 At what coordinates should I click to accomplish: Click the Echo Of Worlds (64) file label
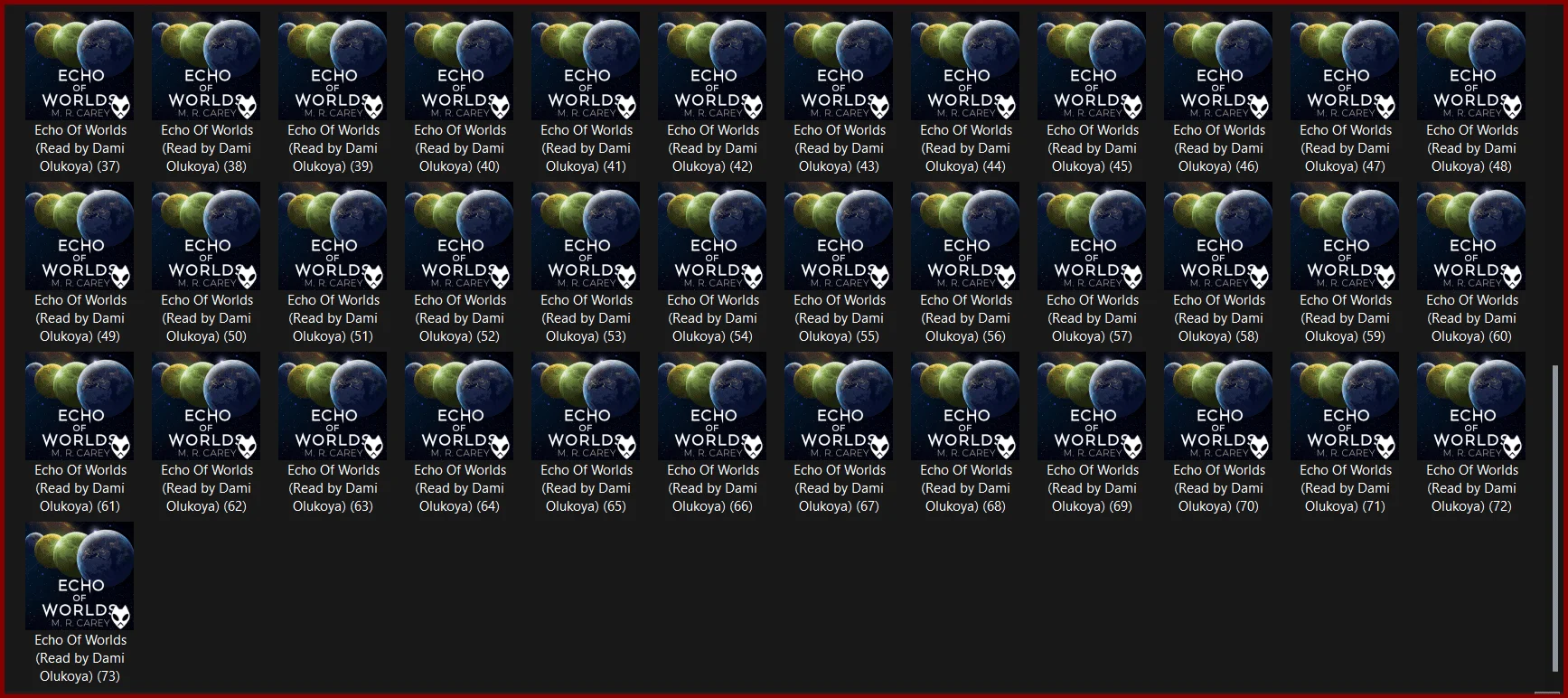point(459,488)
